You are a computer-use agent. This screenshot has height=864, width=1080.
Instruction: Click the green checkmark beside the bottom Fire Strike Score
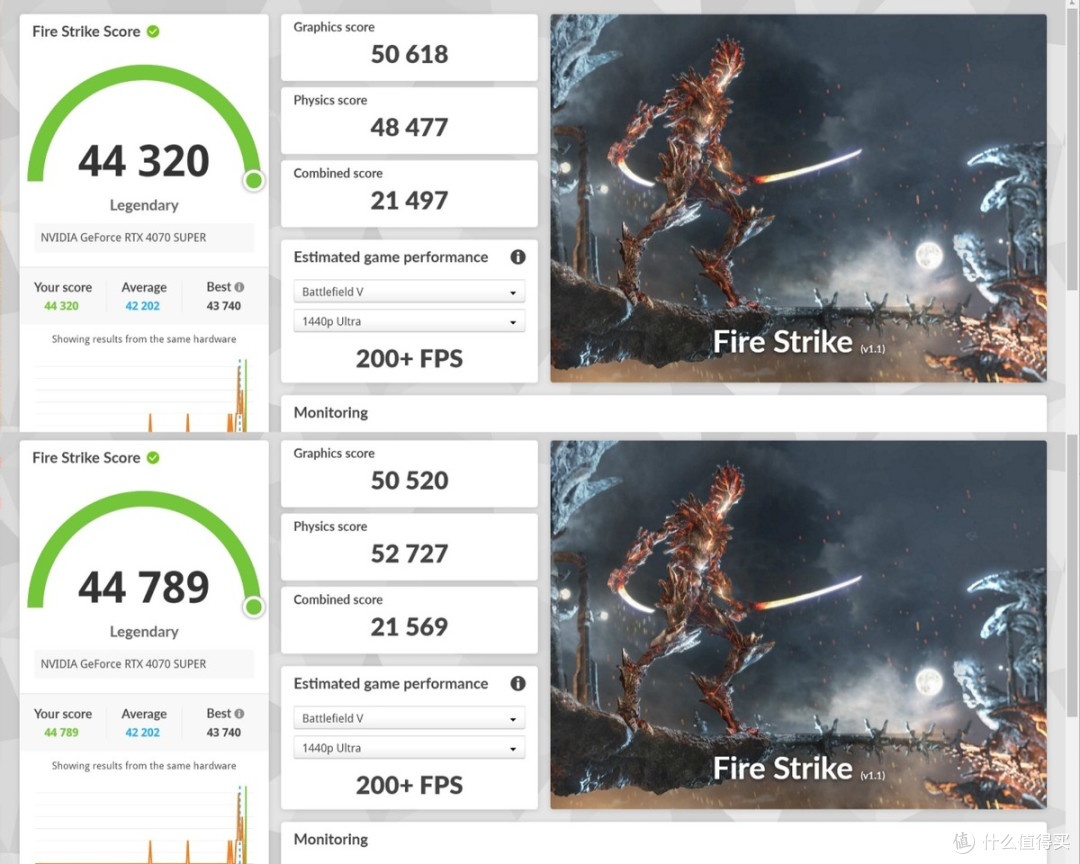(153, 457)
